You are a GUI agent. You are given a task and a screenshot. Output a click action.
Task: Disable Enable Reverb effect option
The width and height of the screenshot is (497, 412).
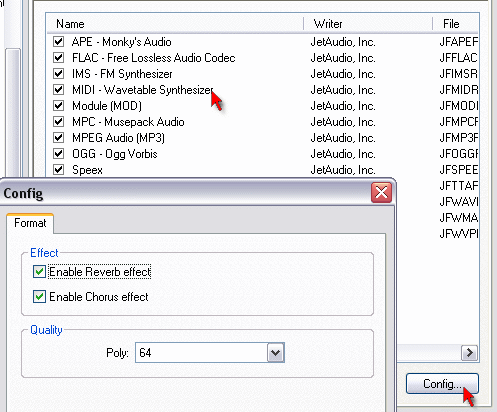coord(39,272)
